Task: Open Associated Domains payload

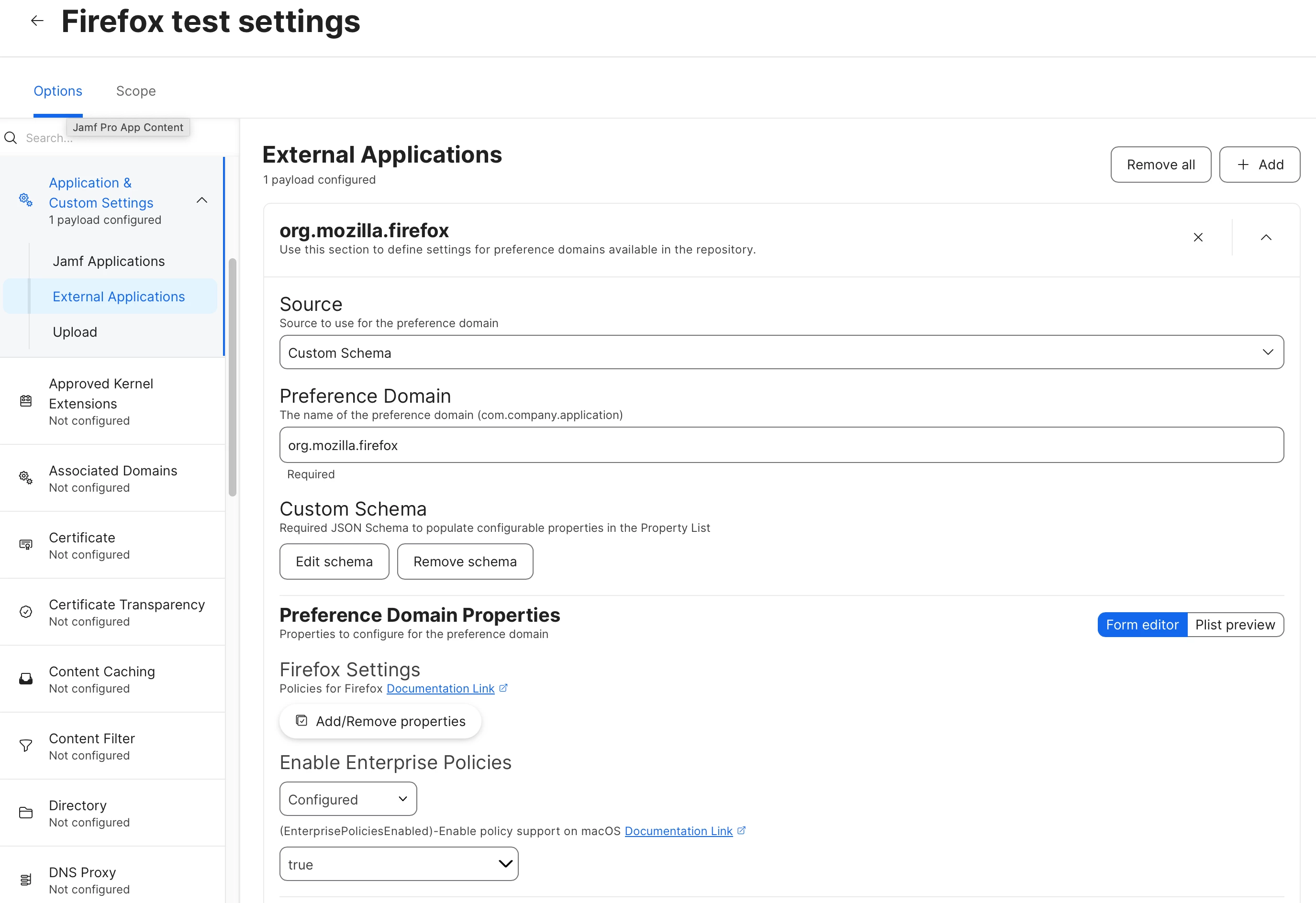Action: tap(112, 478)
